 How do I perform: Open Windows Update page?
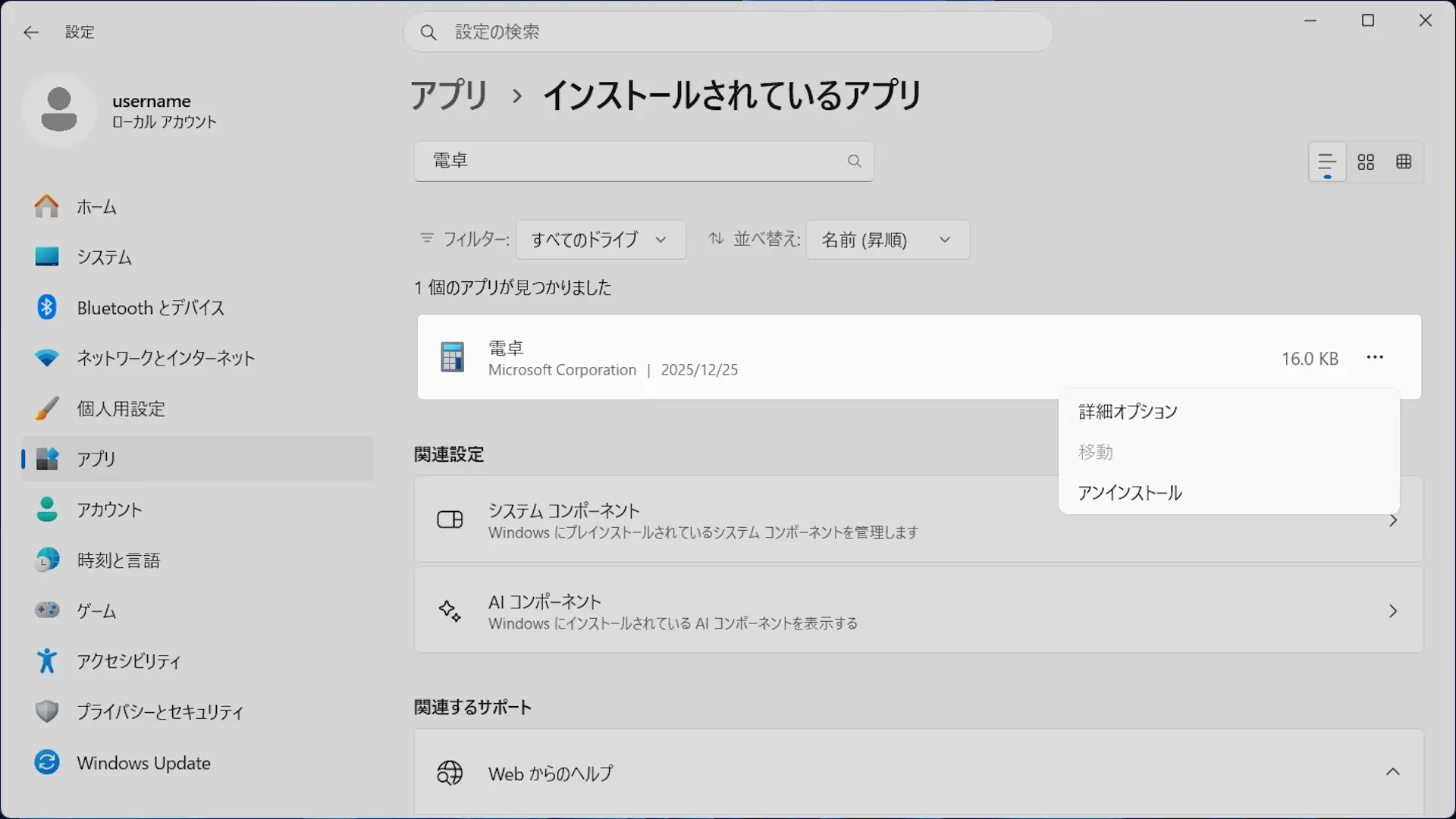point(197,762)
